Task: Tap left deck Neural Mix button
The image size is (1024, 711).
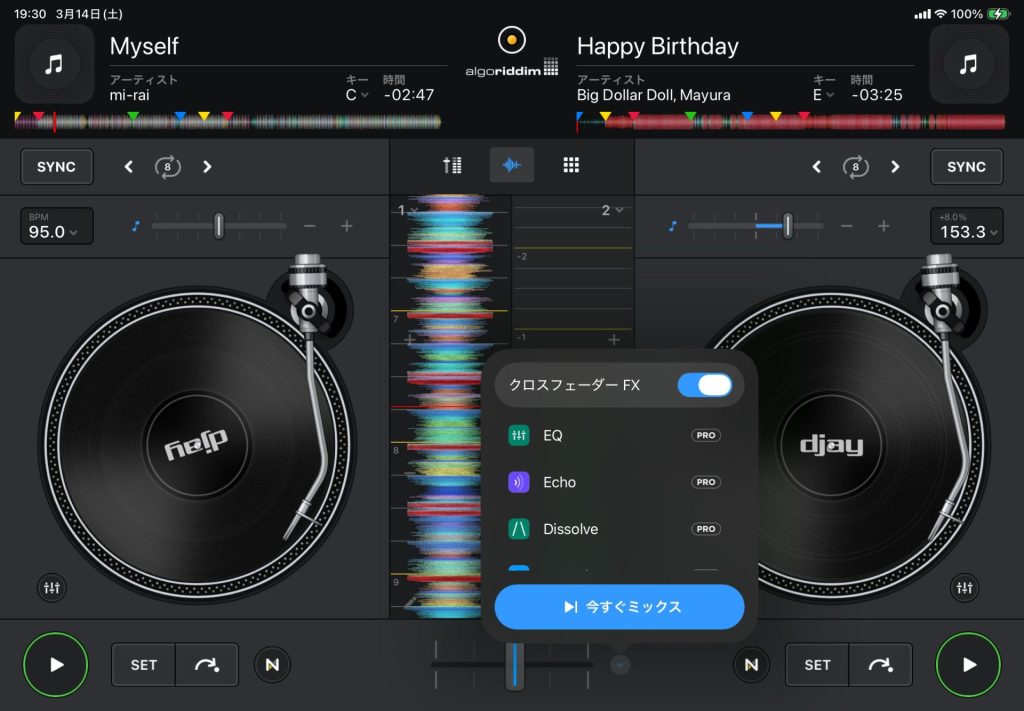Action: click(x=272, y=664)
